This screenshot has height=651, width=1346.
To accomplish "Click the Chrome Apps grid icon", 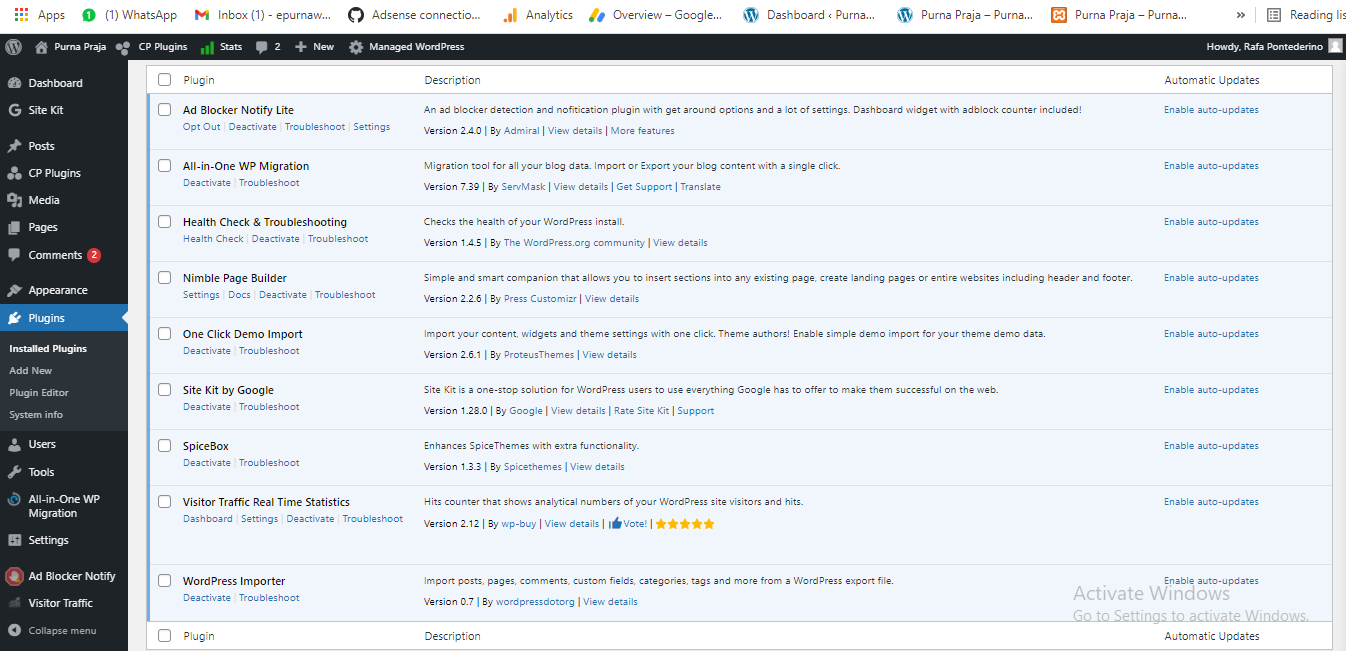I will click(21, 15).
